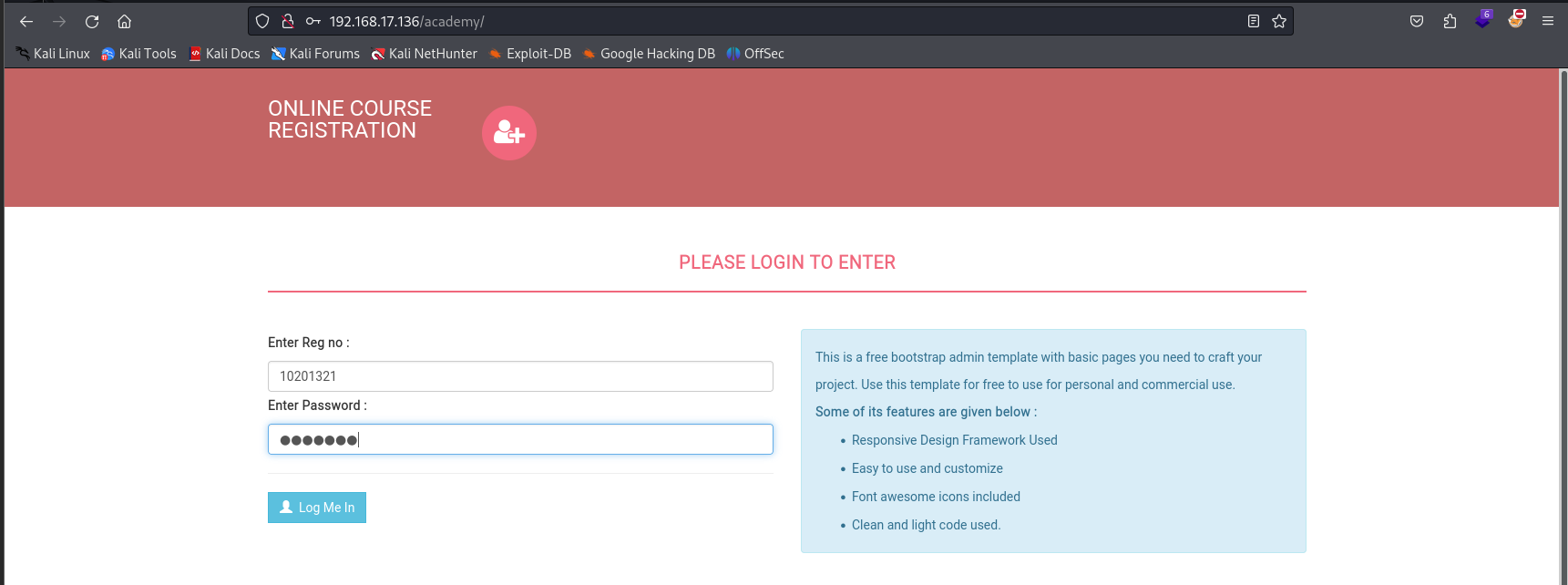Open the Firefox hamburger menu
This screenshot has width=1568, height=585.
pos(1548,21)
